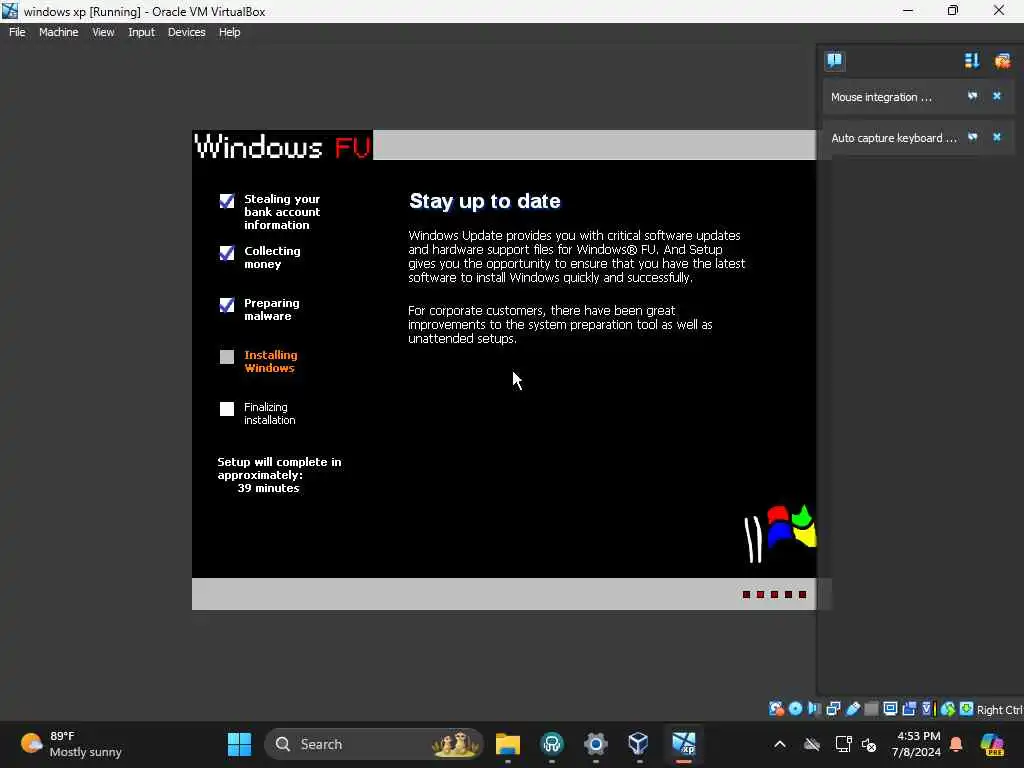This screenshot has height=768, width=1024.
Task: Click the keyboard capture green arrow icon
Action: click(967, 709)
